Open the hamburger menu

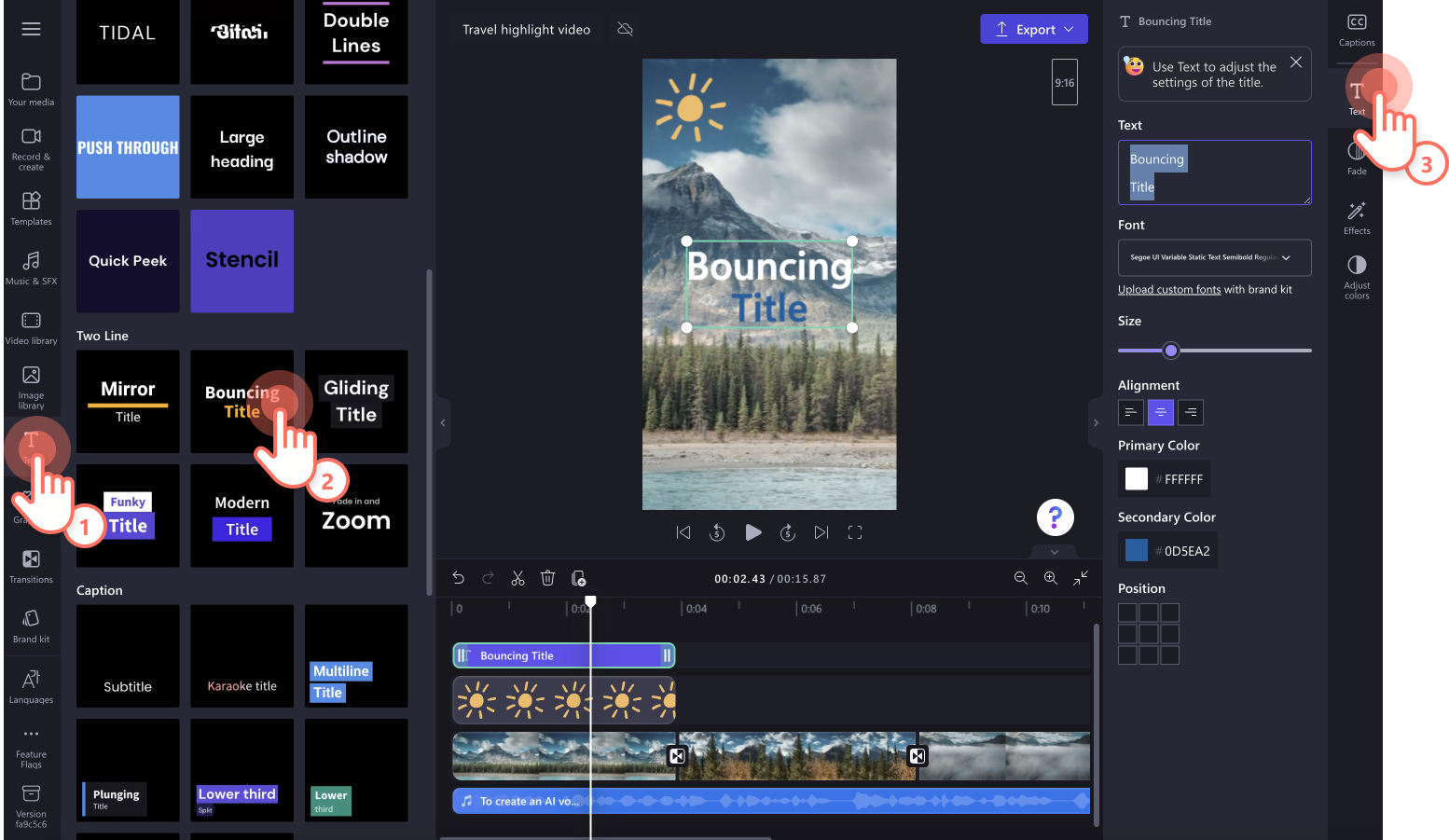(x=31, y=28)
